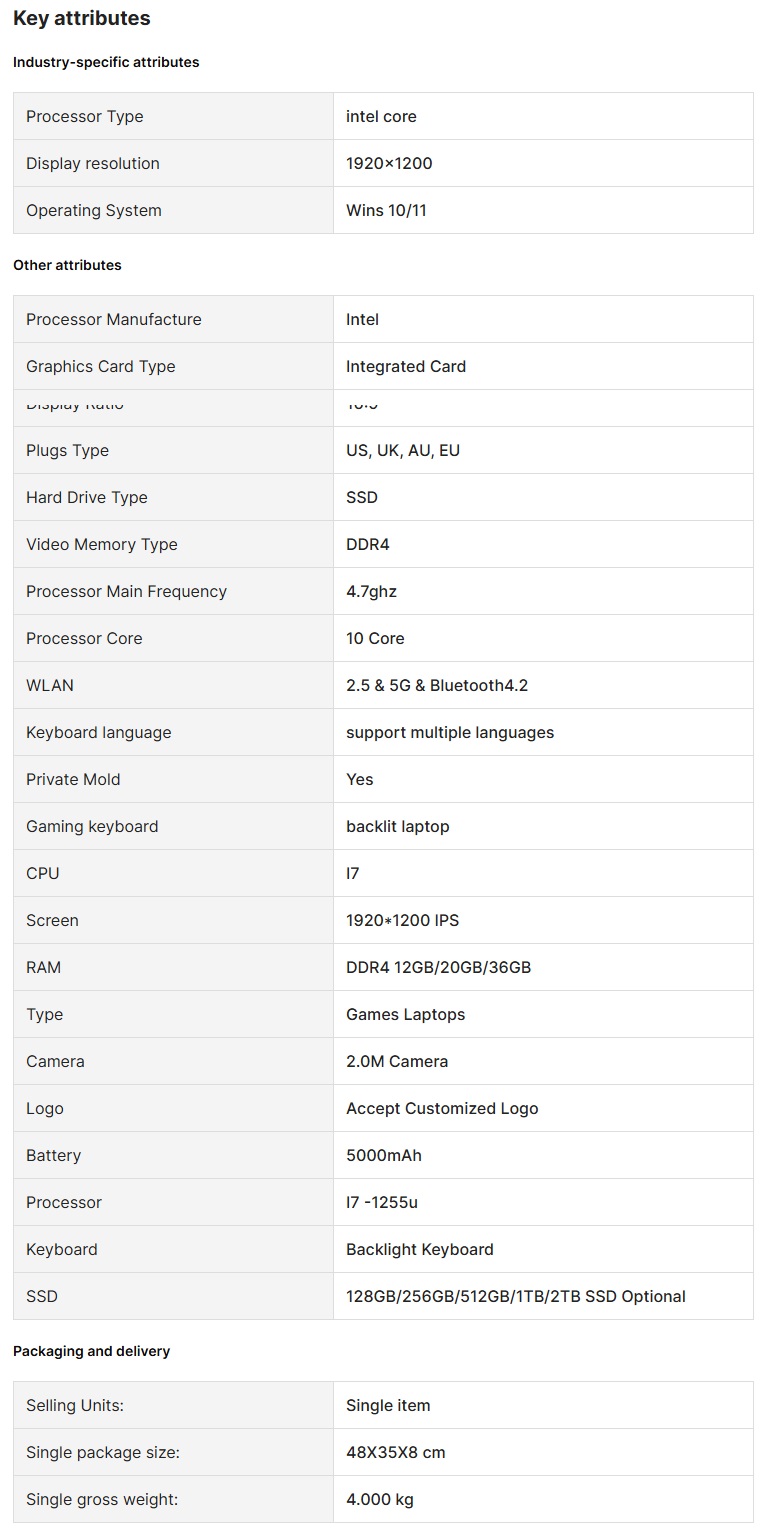The image size is (764, 1533).
Task: Select the Graphics Card Type label
Action: click(x=100, y=366)
